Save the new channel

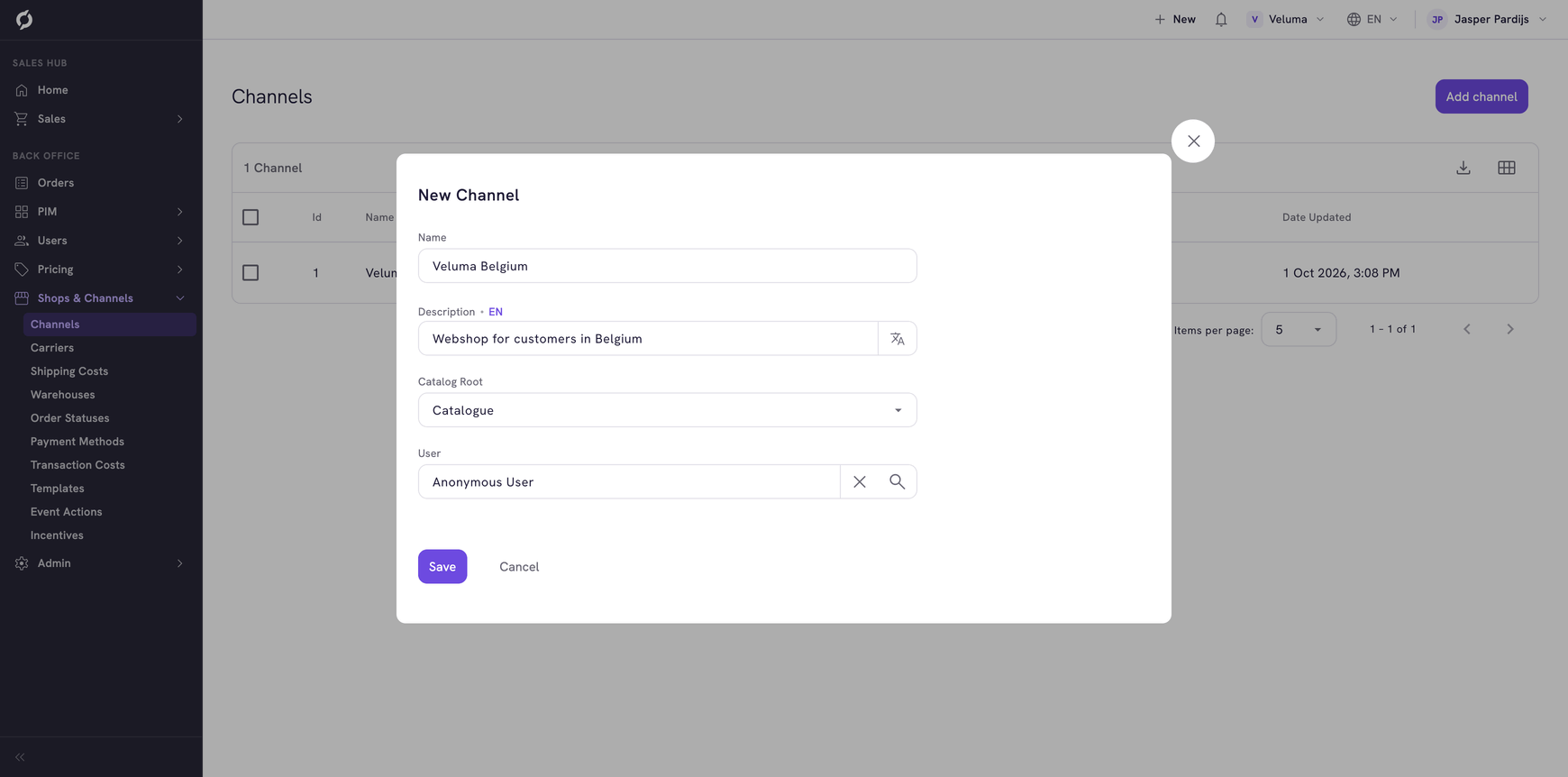coord(442,567)
